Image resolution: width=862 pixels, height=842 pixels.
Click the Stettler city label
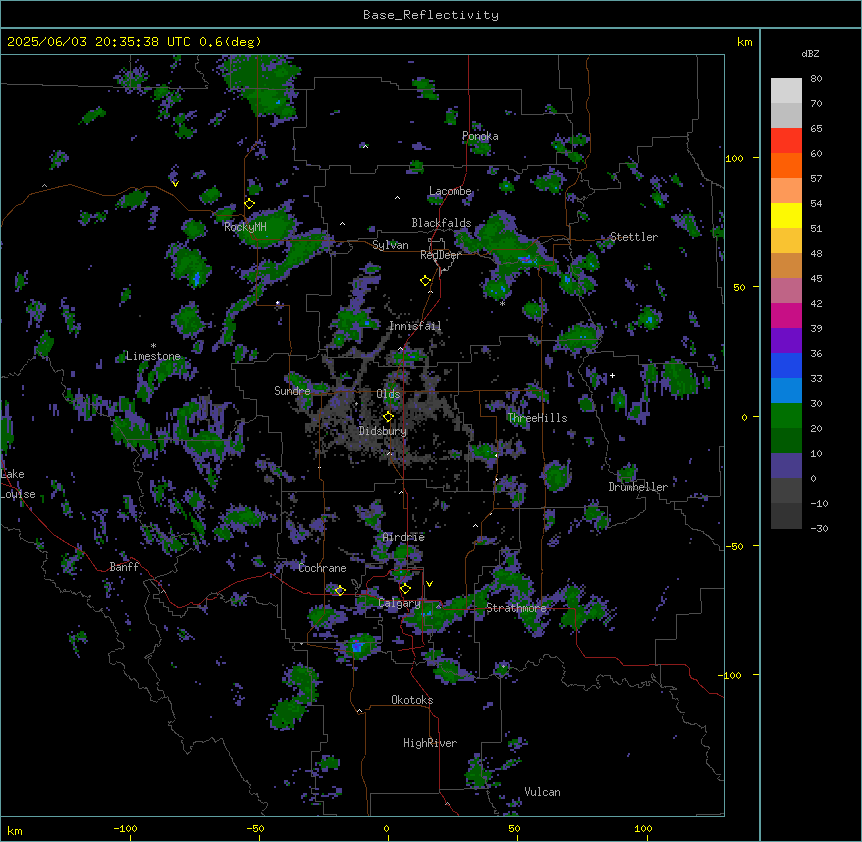click(634, 237)
